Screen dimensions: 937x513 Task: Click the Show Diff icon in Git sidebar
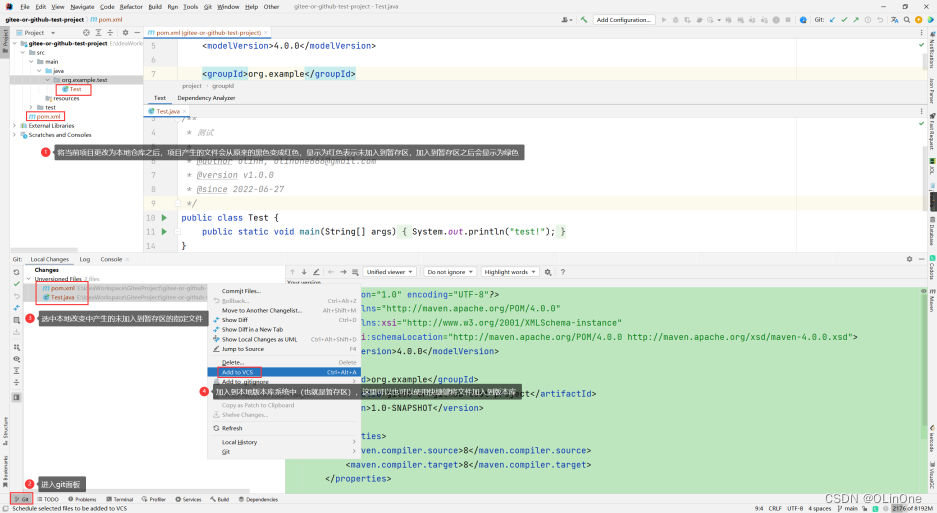(x=17, y=308)
